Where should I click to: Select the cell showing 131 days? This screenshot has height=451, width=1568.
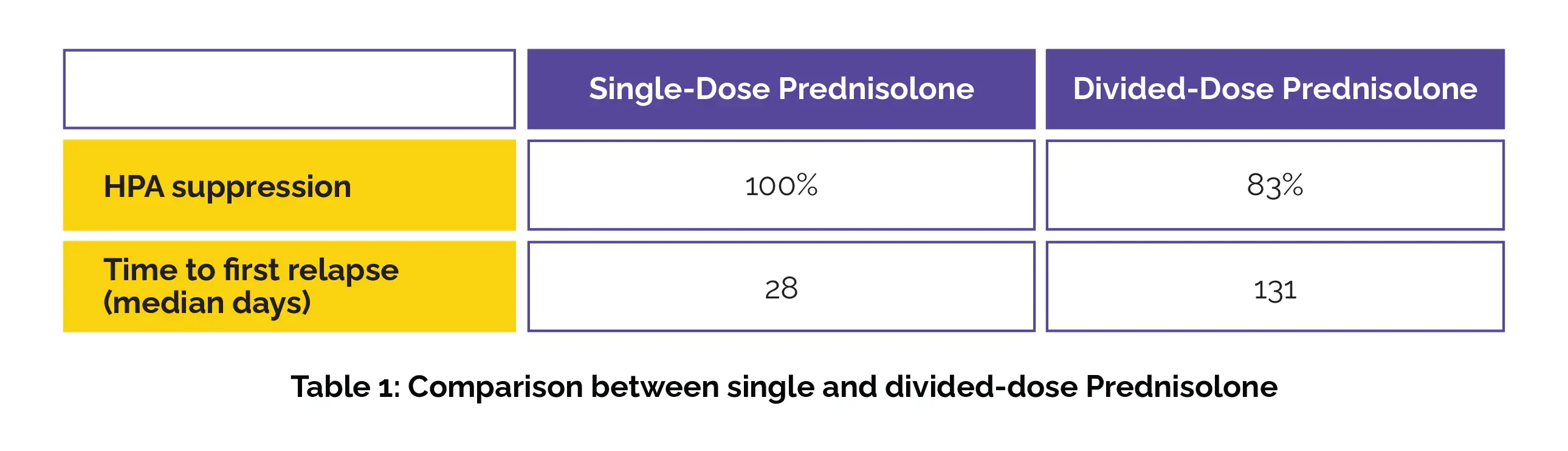tap(1274, 289)
